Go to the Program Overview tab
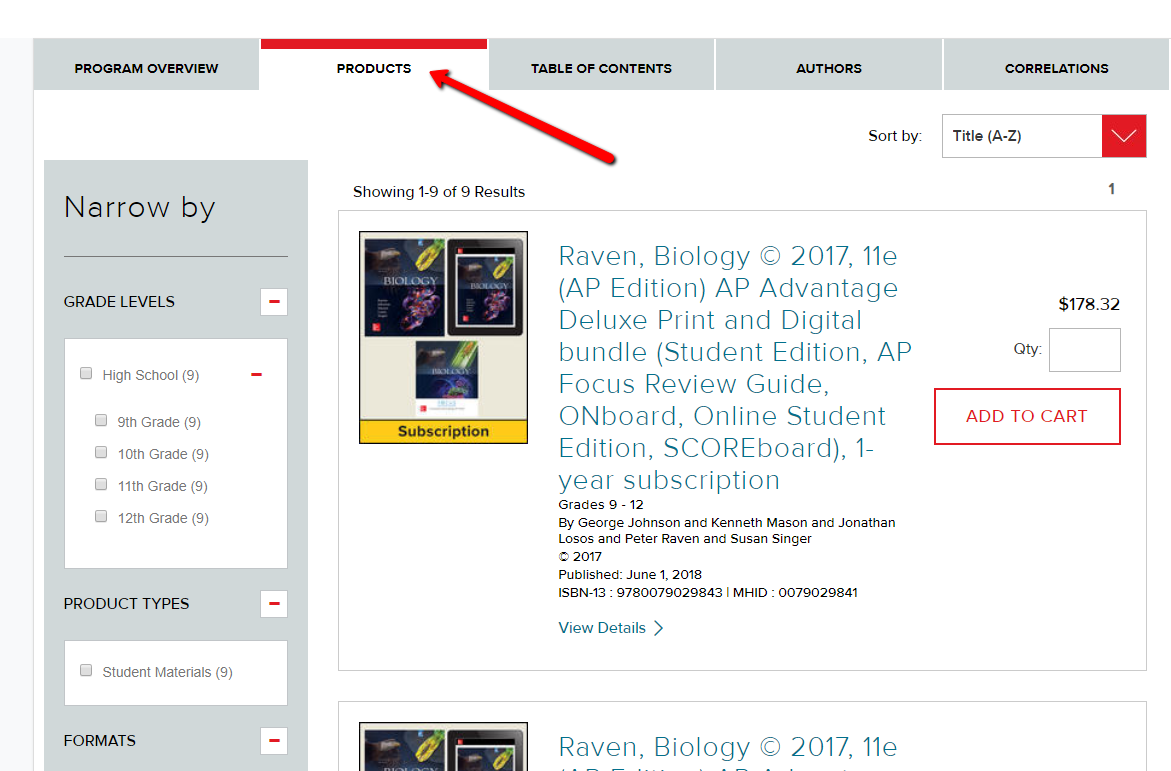The width and height of the screenshot is (1171, 771). [x=146, y=67]
